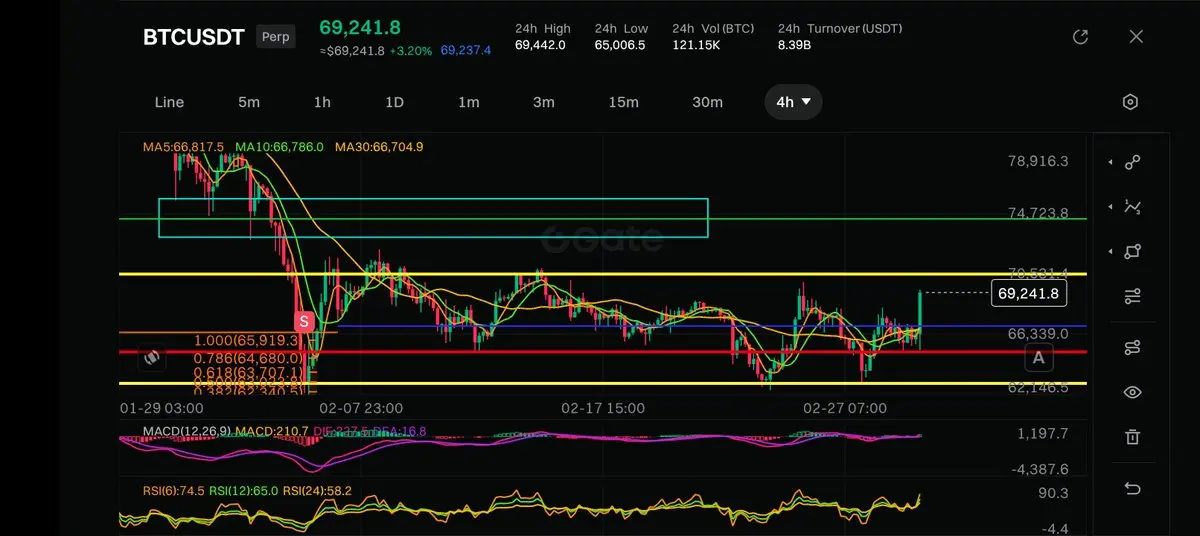
Task: Open drawing settings sliders icon
Action: pyautogui.click(x=1132, y=297)
